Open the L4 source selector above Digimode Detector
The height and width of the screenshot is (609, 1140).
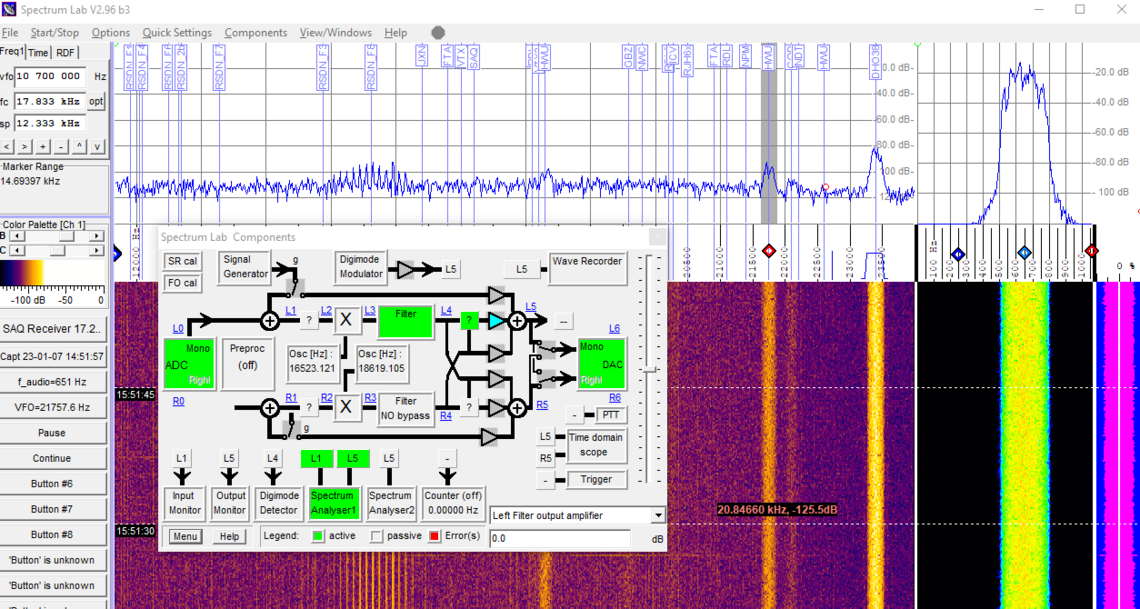tap(273, 458)
